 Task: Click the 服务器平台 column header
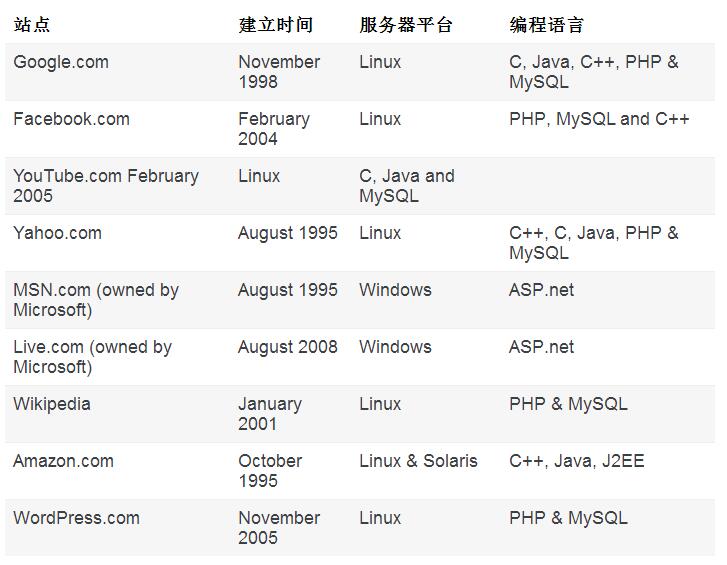[x=406, y=25]
